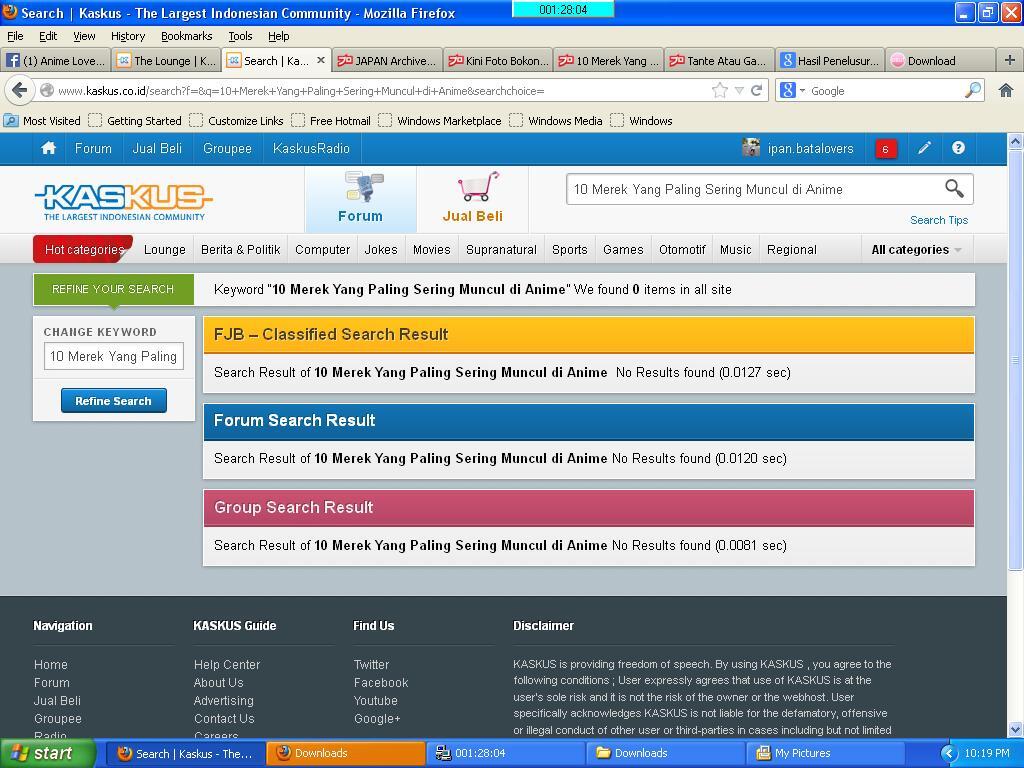The width and height of the screenshot is (1024, 768).
Task: Open the Edit menu
Action: [x=48, y=36]
